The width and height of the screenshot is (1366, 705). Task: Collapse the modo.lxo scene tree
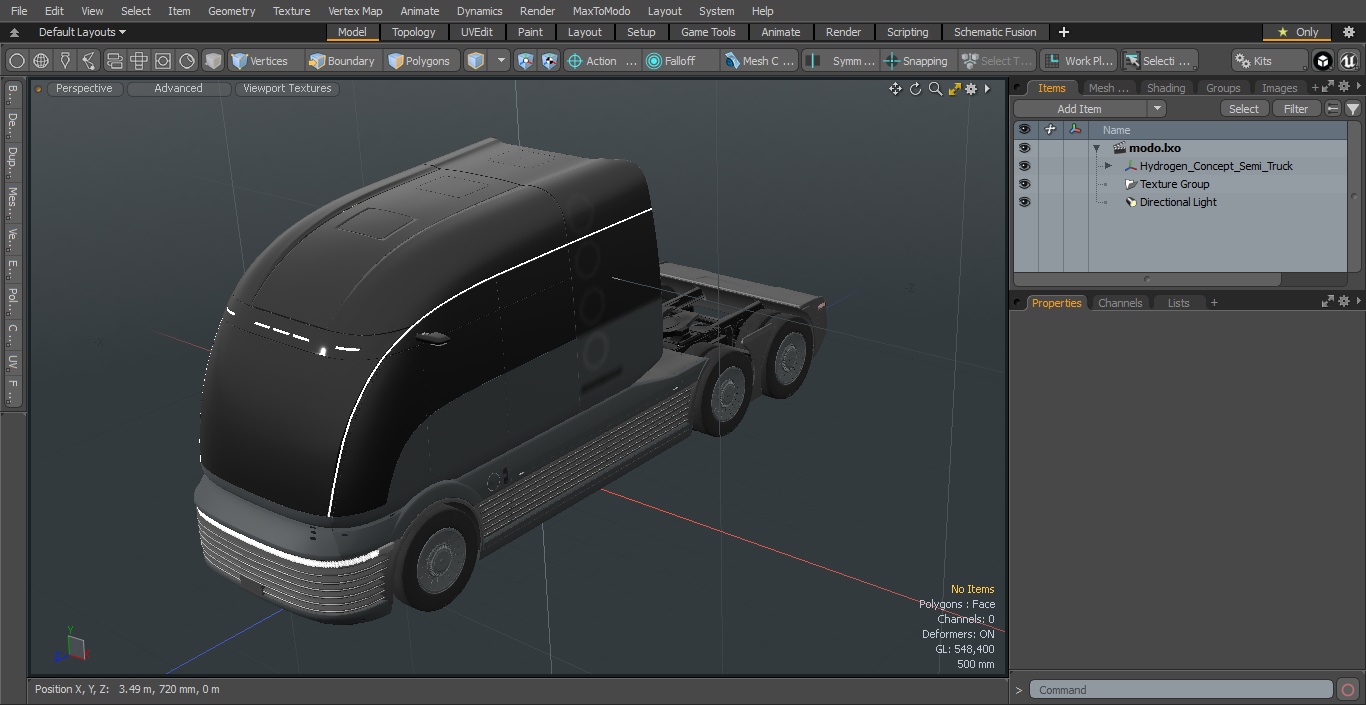click(1096, 148)
